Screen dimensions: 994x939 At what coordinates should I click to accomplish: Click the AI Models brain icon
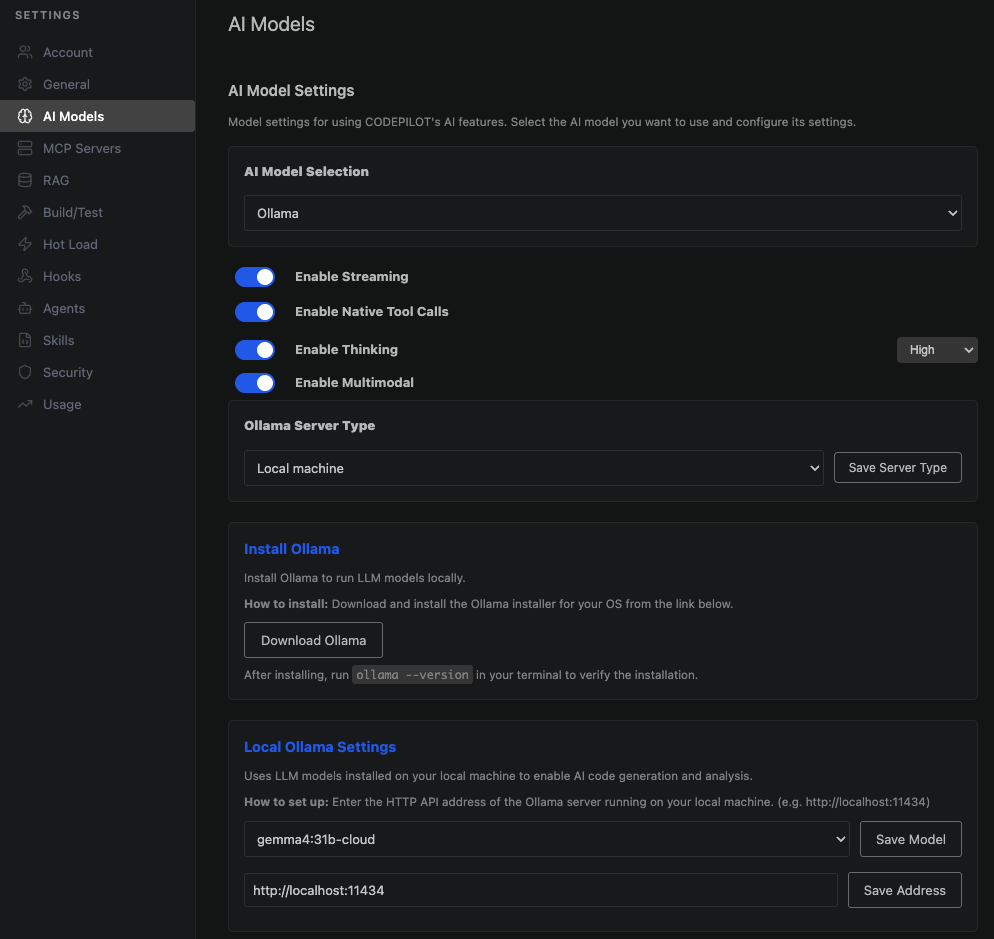pos(25,116)
